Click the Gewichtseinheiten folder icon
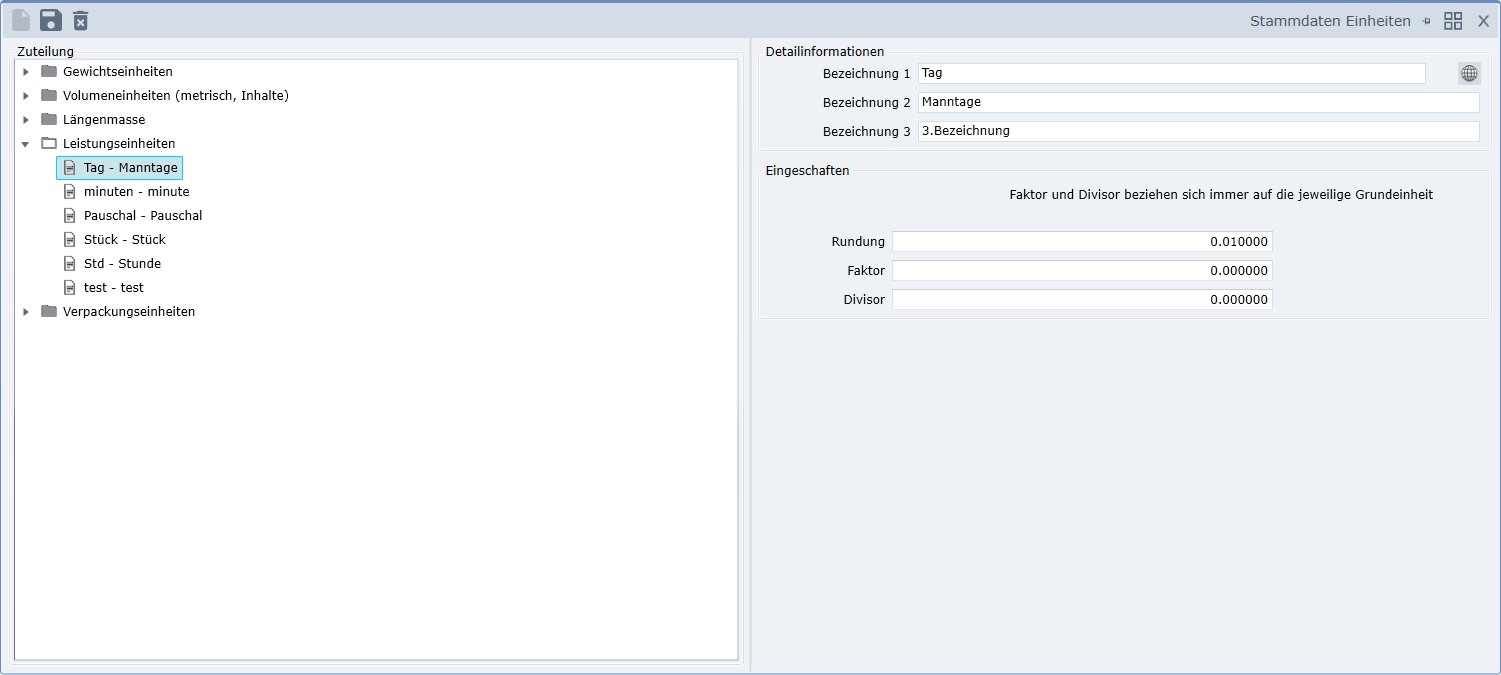This screenshot has width=1501, height=675. [x=49, y=71]
